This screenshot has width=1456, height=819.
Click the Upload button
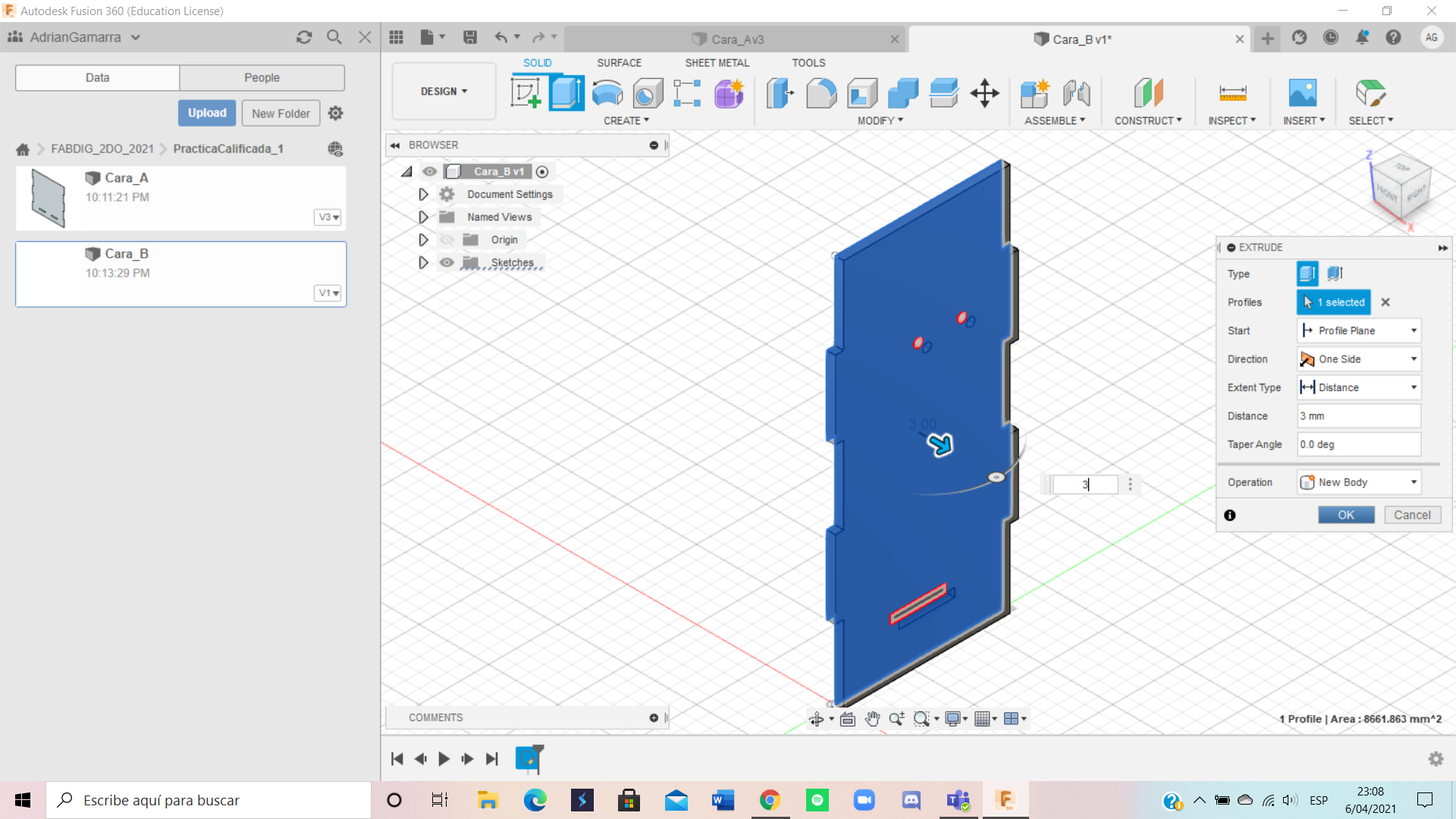(x=207, y=113)
